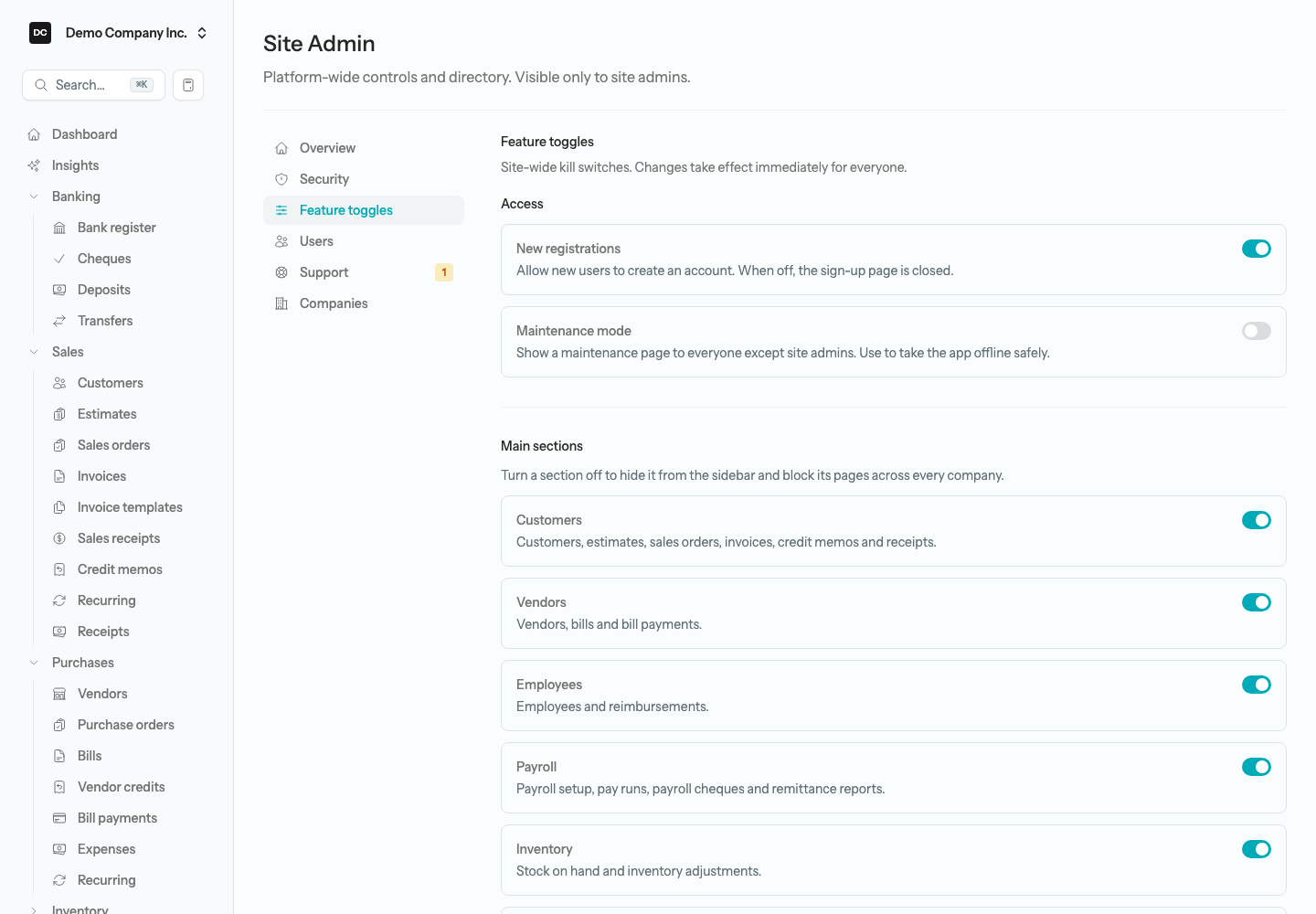The image size is (1316, 914).
Task: Open the Feature toggles admin tab
Action: [364, 210]
